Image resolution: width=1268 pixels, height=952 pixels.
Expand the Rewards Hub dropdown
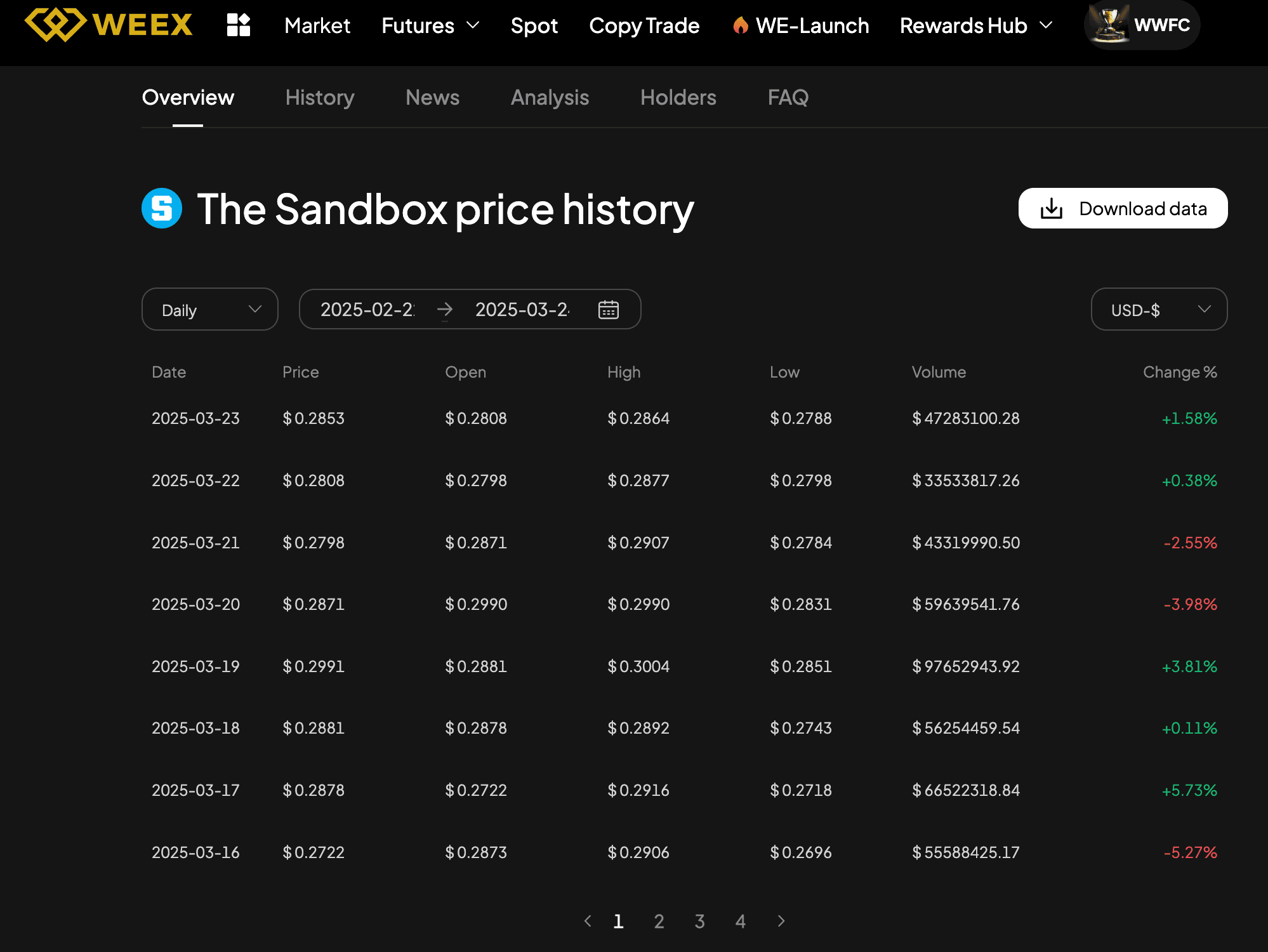coord(1046,25)
